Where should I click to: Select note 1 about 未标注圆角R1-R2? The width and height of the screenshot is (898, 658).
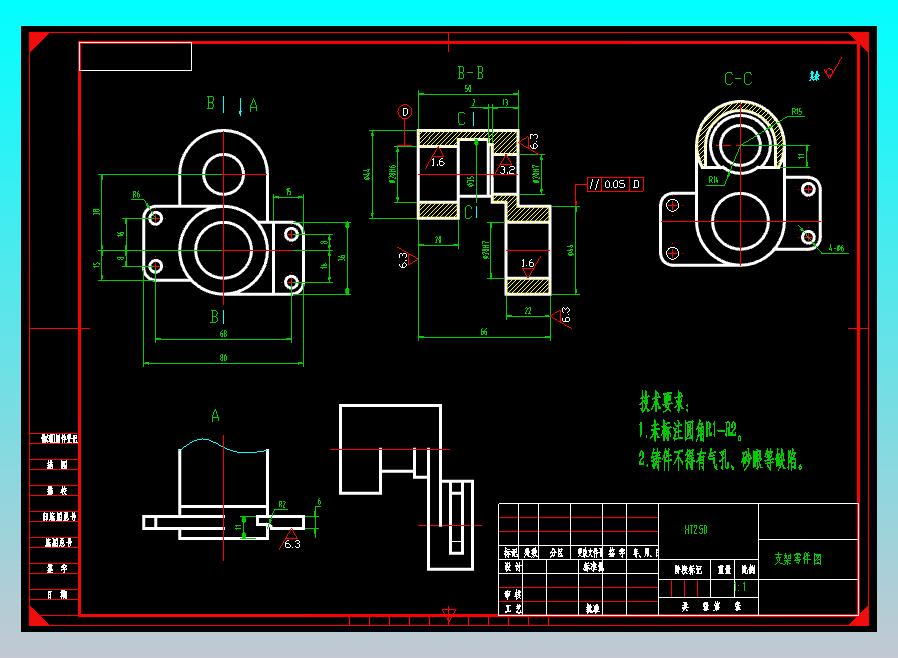tap(691, 431)
